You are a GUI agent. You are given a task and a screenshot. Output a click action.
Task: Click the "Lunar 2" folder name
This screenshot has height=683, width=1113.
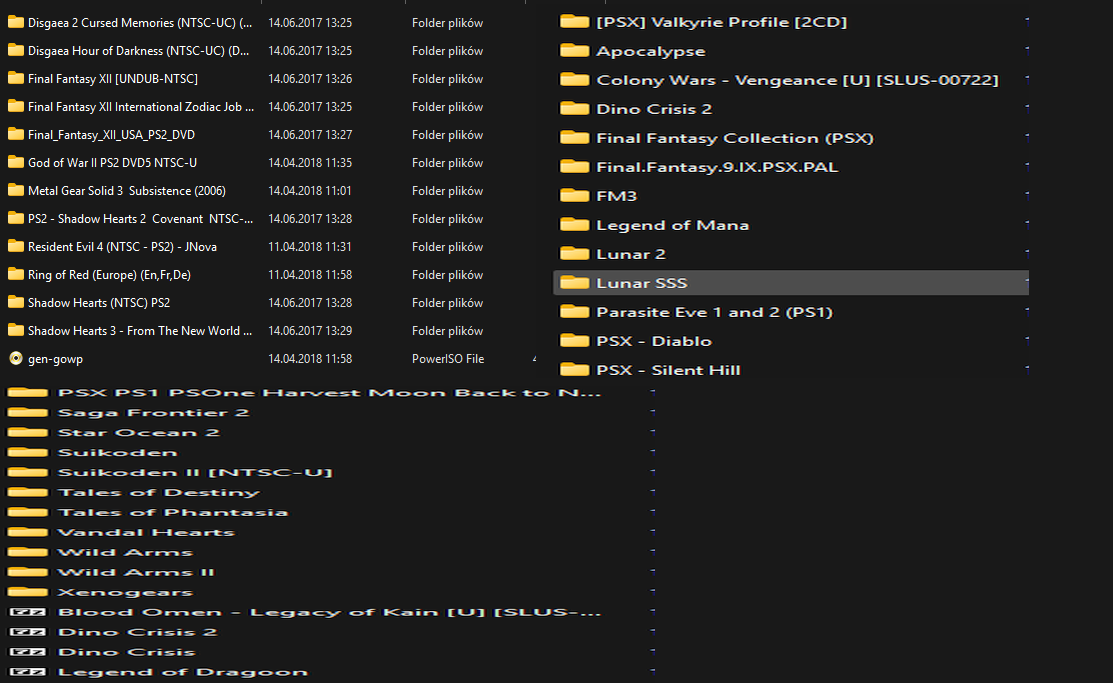631,254
